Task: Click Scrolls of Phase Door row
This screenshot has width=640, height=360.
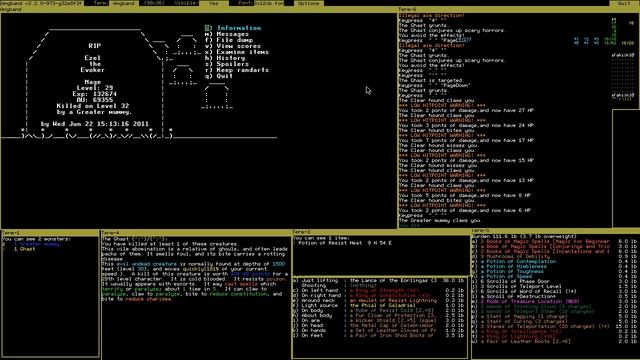Action: click(x=554, y=281)
